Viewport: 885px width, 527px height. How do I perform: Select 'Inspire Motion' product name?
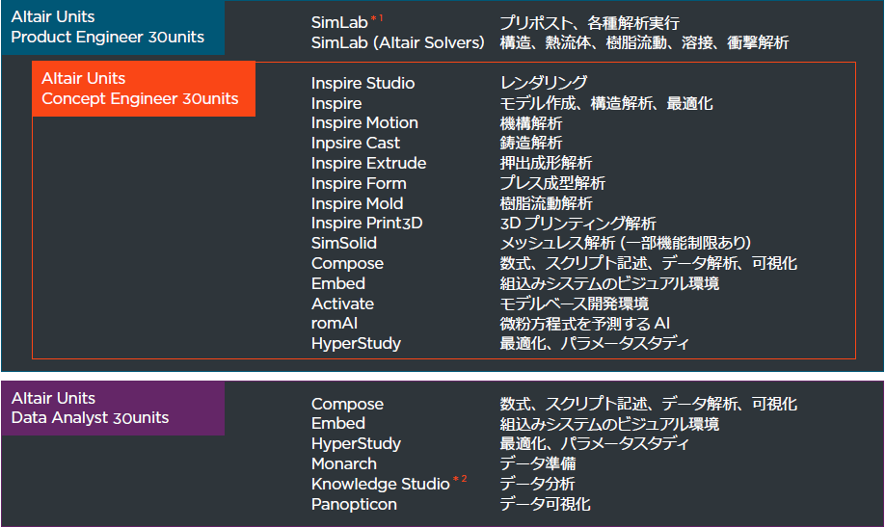(365, 123)
